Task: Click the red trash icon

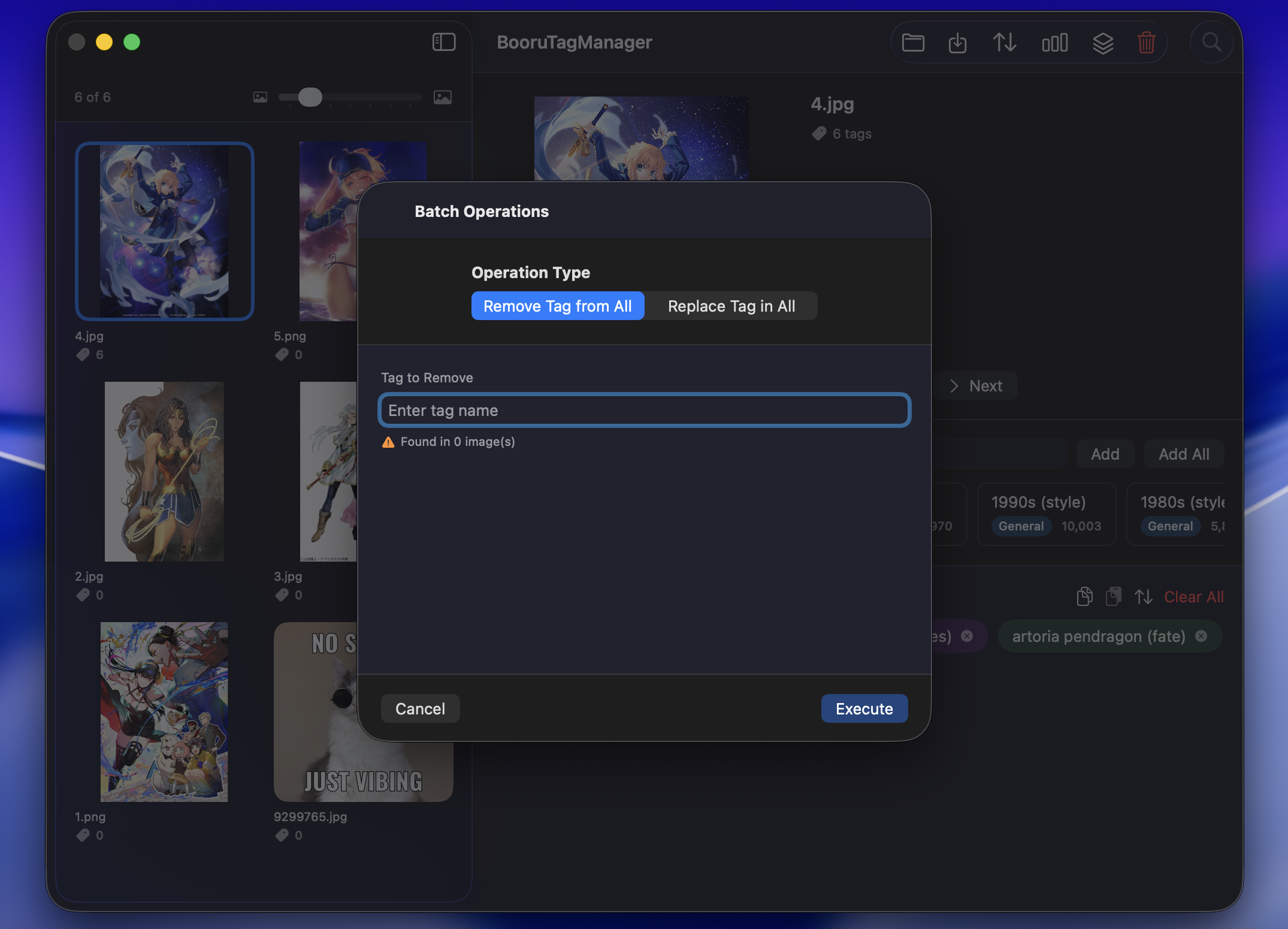Action: 1147,43
